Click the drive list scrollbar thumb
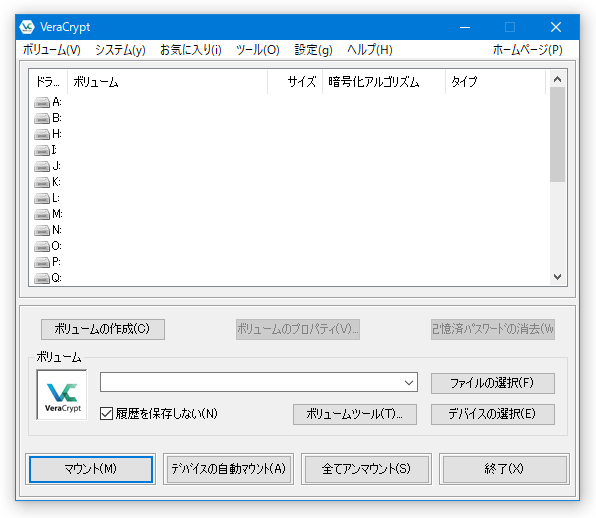 557,135
